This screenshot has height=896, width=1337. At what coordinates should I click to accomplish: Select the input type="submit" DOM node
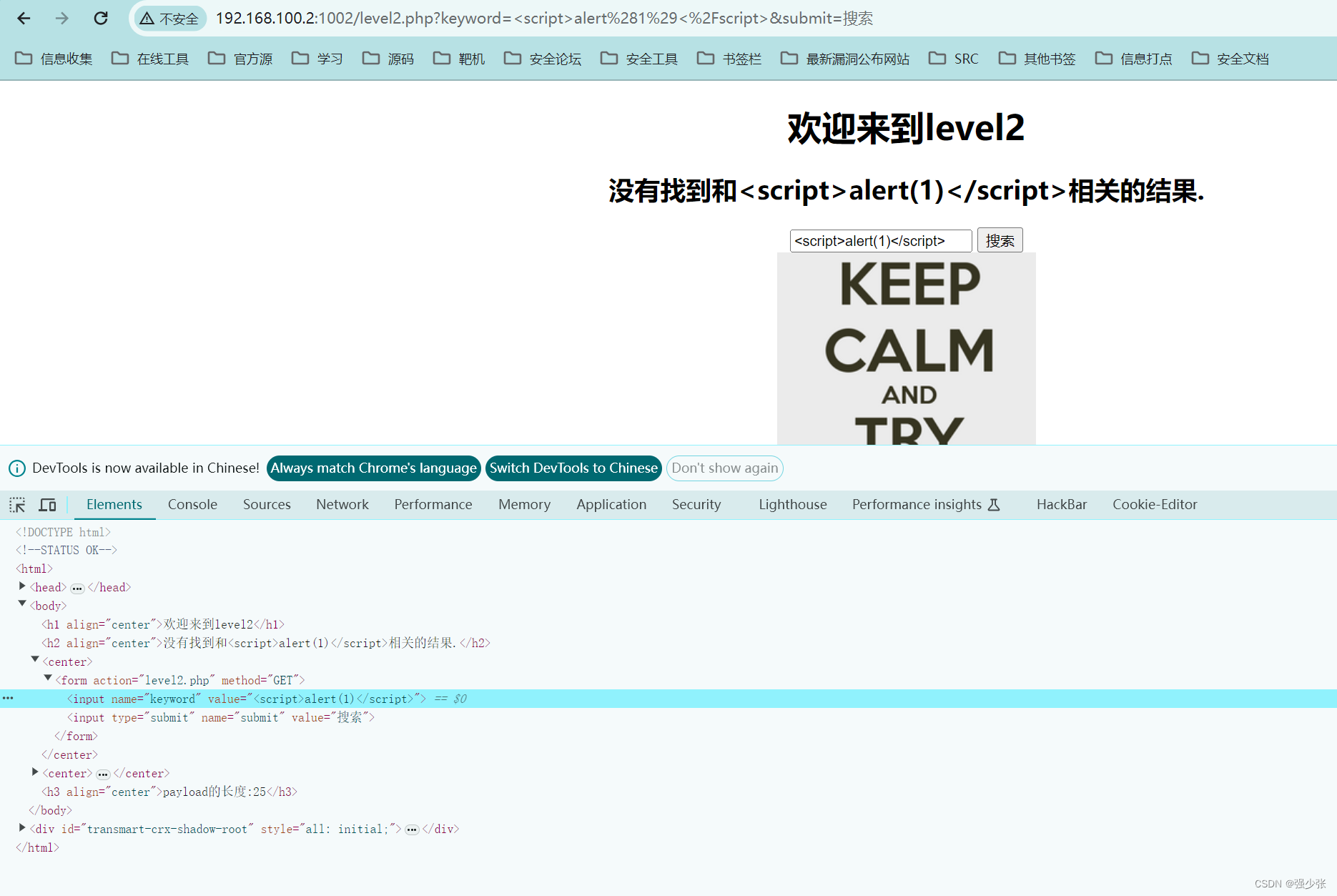221,717
